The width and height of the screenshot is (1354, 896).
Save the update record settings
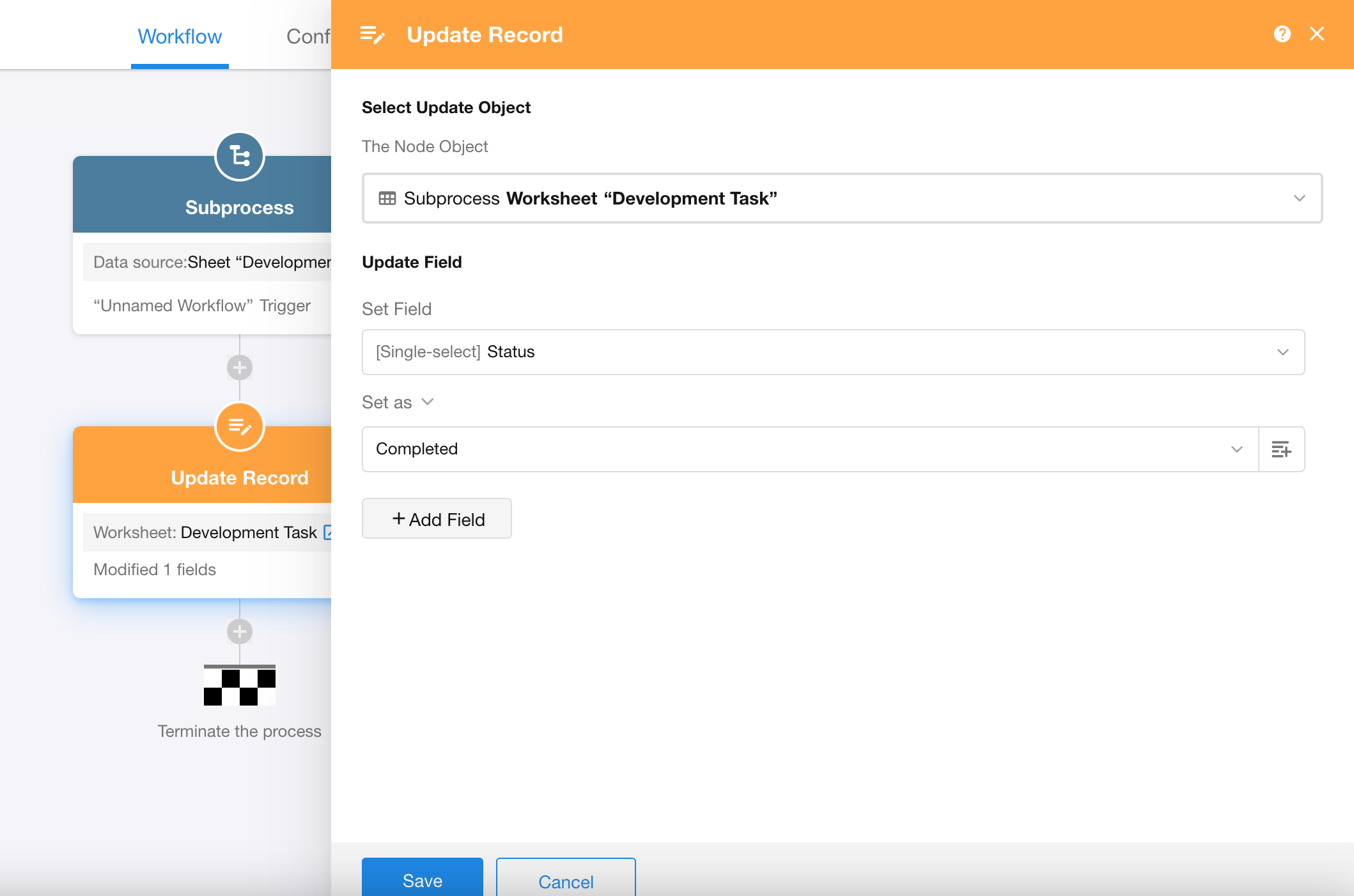click(422, 880)
